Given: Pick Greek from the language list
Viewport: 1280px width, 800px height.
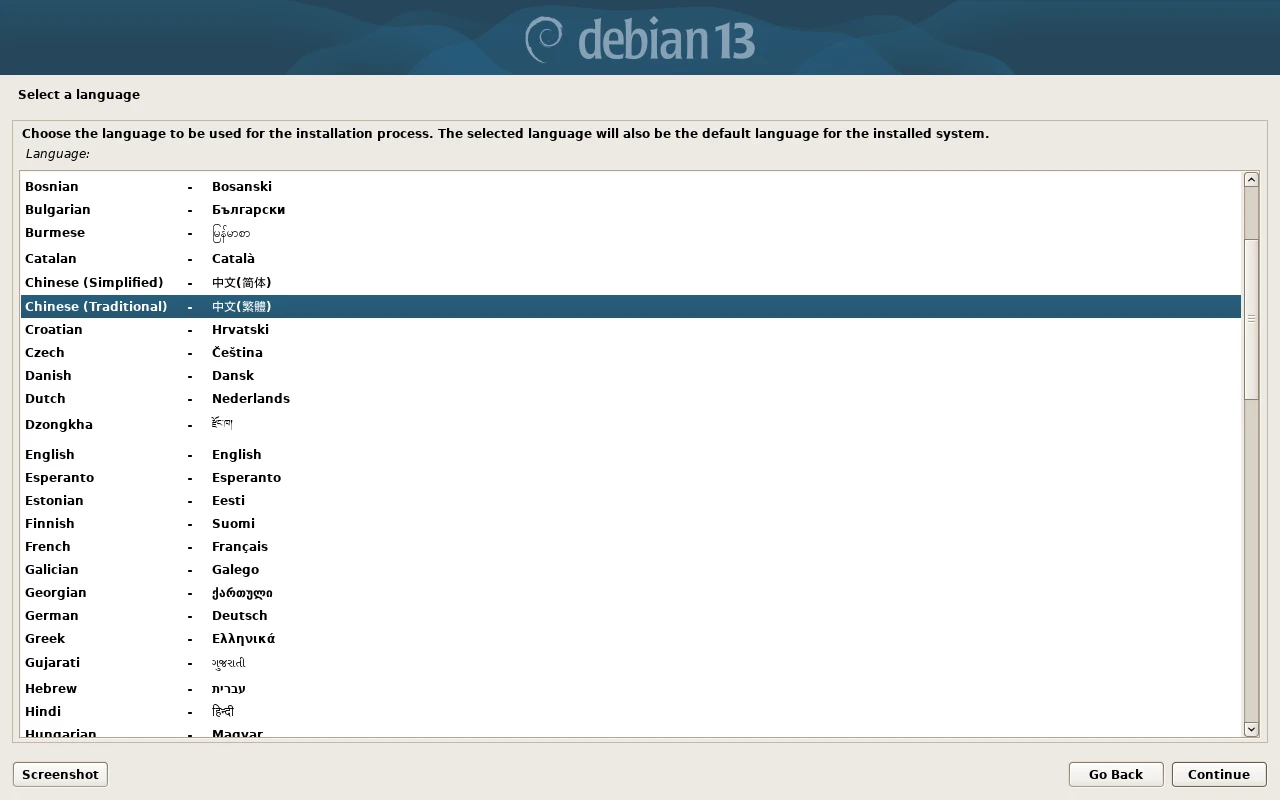Looking at the screenshot, I should [45, 638].
